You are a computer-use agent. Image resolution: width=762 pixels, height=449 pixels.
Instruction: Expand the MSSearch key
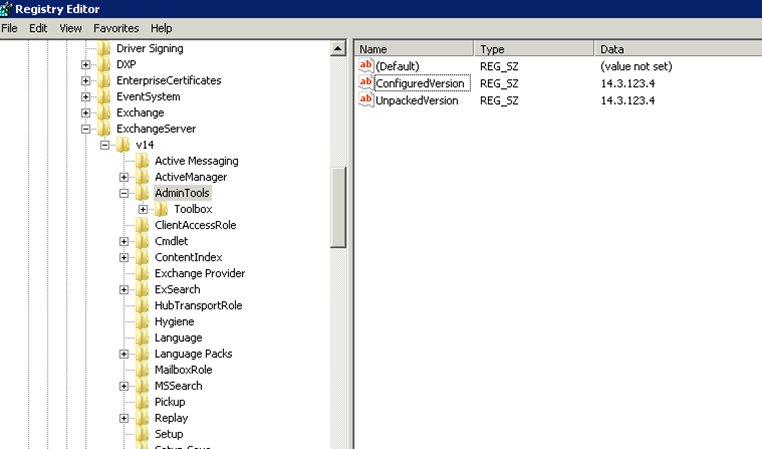pos(124,386)
